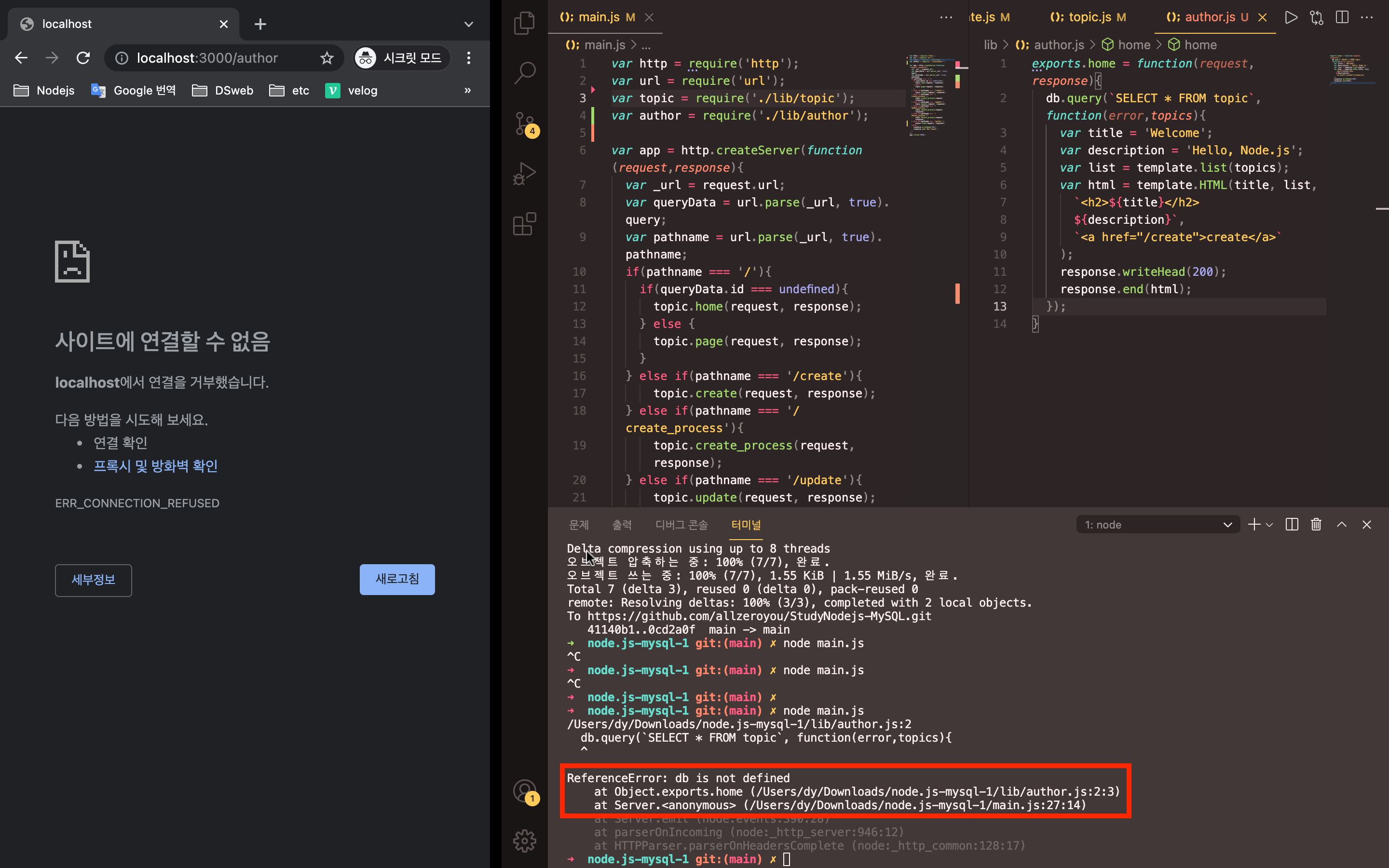Open Source Control view with 4 changes
The image size is (1389, 868).
(x=524, y=123)
